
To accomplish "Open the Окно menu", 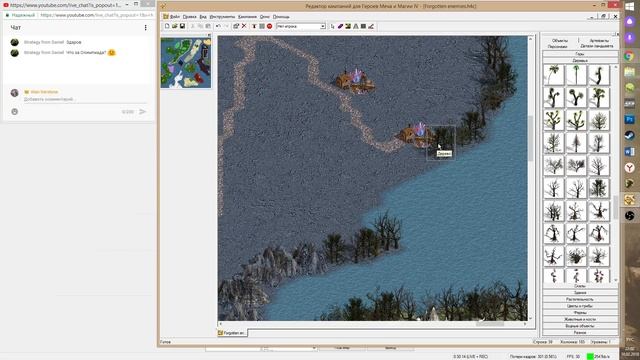I will (265, 17).
